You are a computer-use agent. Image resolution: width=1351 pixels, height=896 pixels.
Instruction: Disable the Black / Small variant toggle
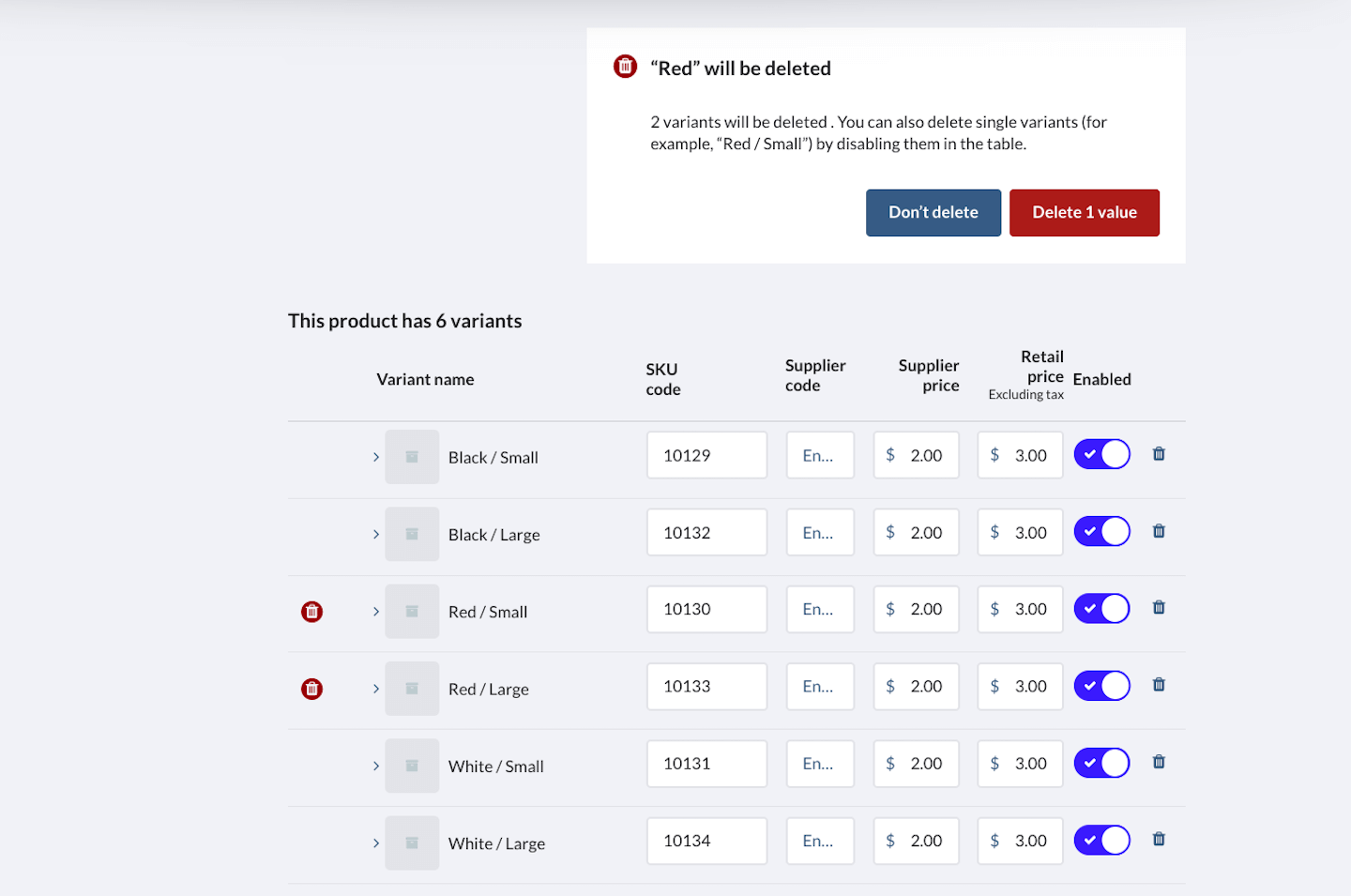(1101, 455)
